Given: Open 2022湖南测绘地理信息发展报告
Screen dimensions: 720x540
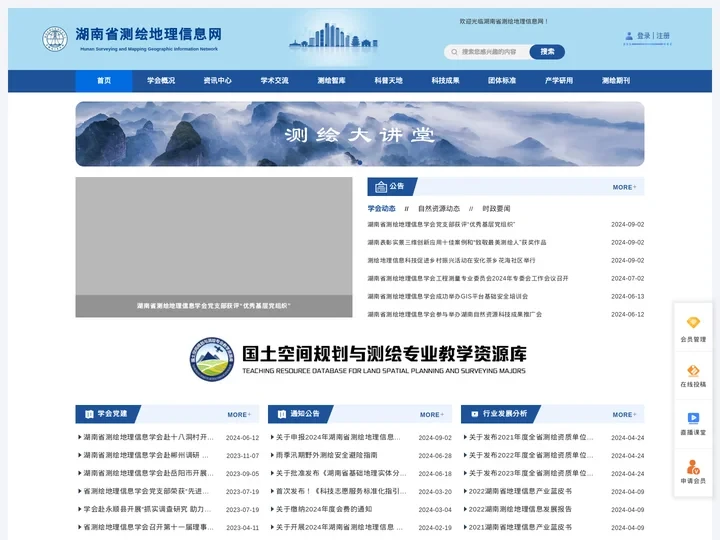Looking at the screenshot, I should coord(518,509).
